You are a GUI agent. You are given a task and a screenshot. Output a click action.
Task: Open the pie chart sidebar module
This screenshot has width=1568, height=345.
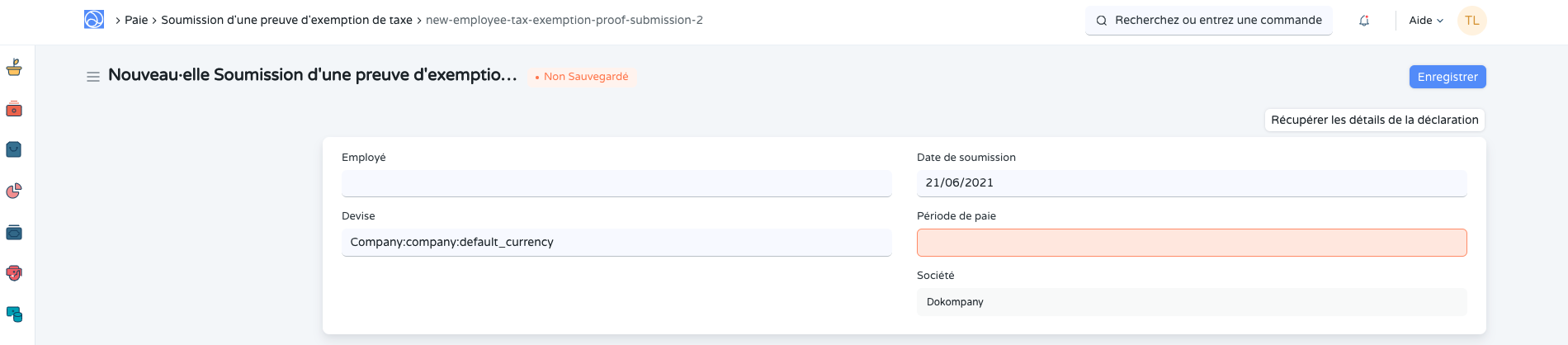click(14, 191)
